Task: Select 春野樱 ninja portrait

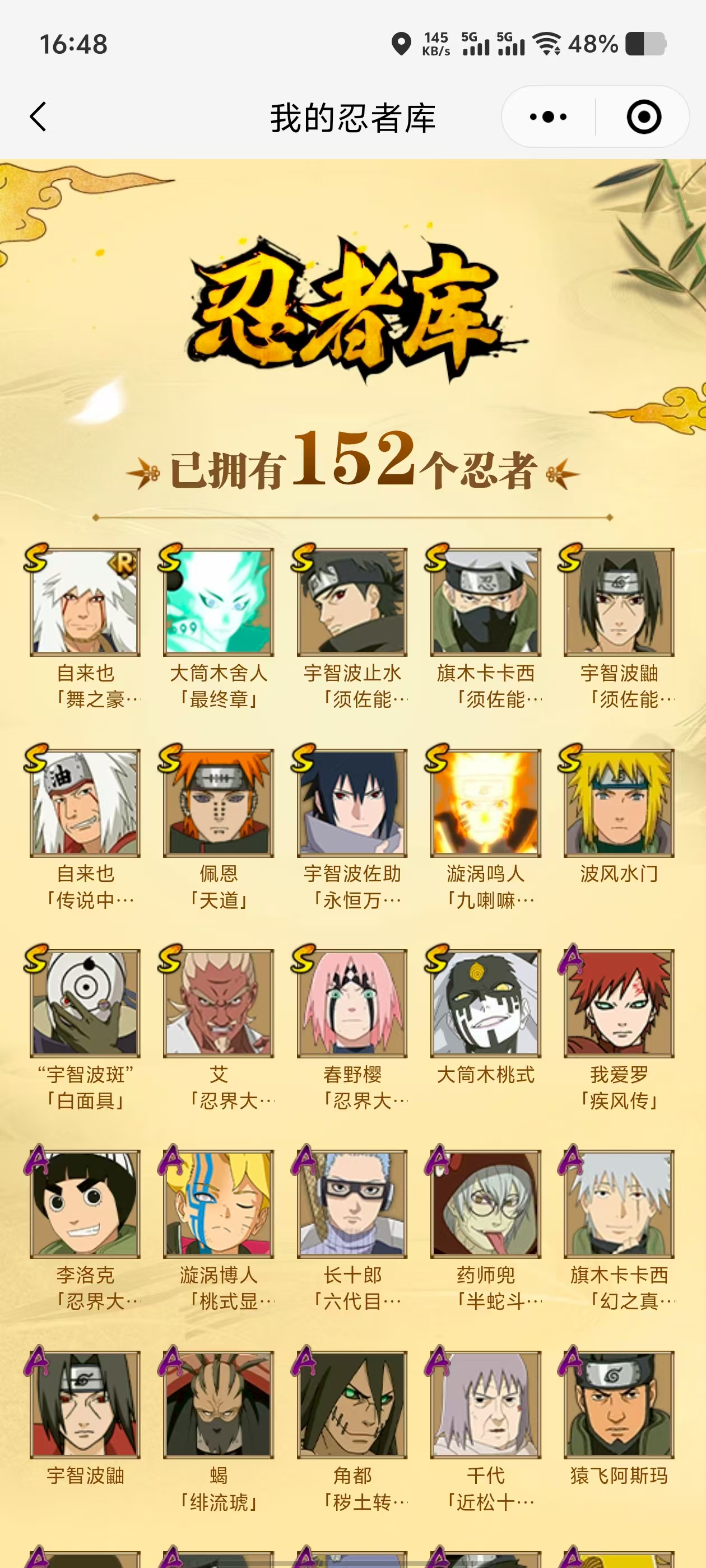Action: point(352,1002)
